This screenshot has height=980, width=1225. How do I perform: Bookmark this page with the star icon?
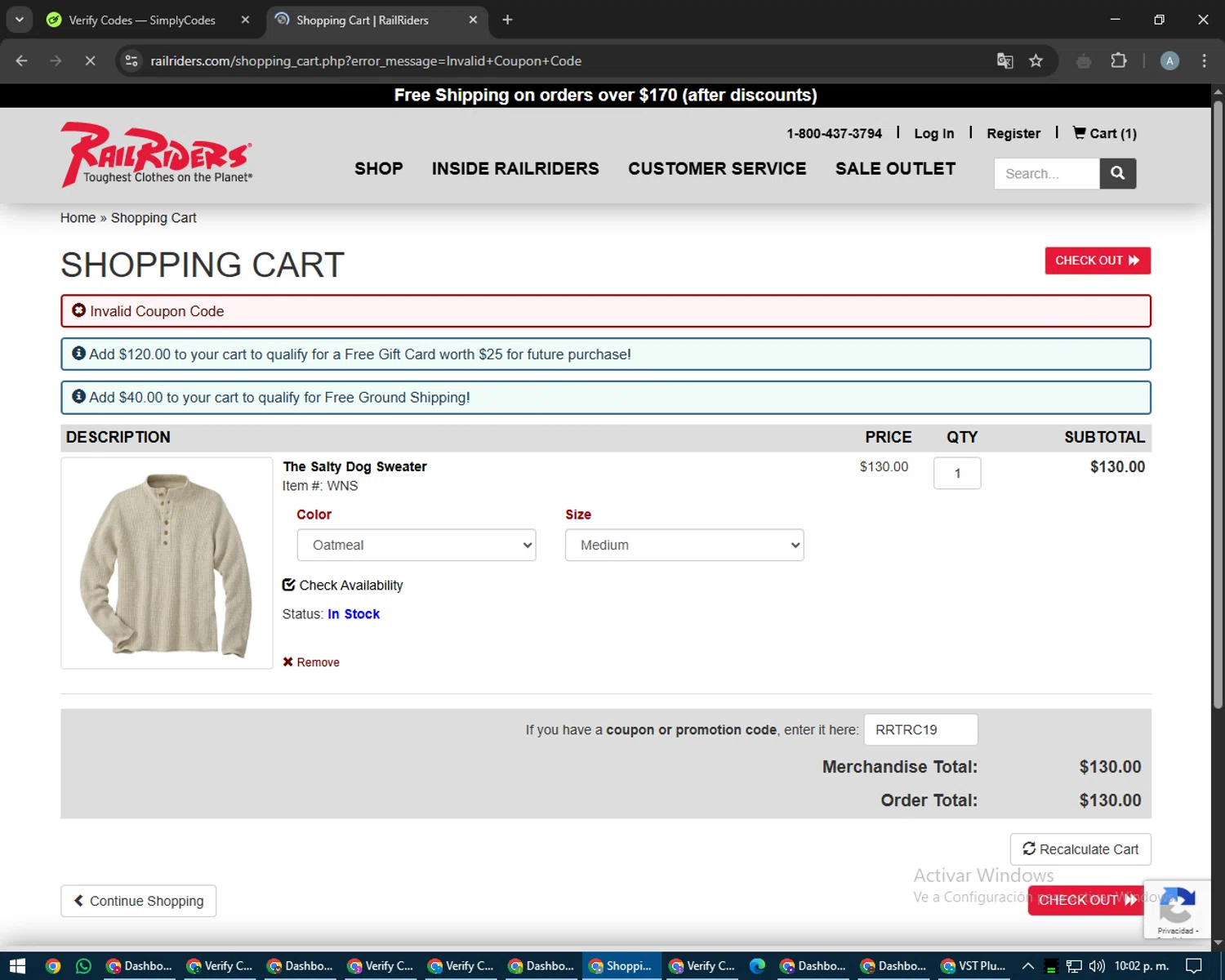coord(1036,60)
